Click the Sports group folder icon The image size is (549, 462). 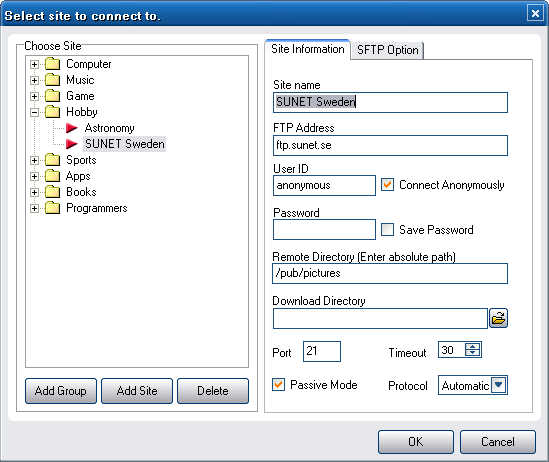pos(53,160)
